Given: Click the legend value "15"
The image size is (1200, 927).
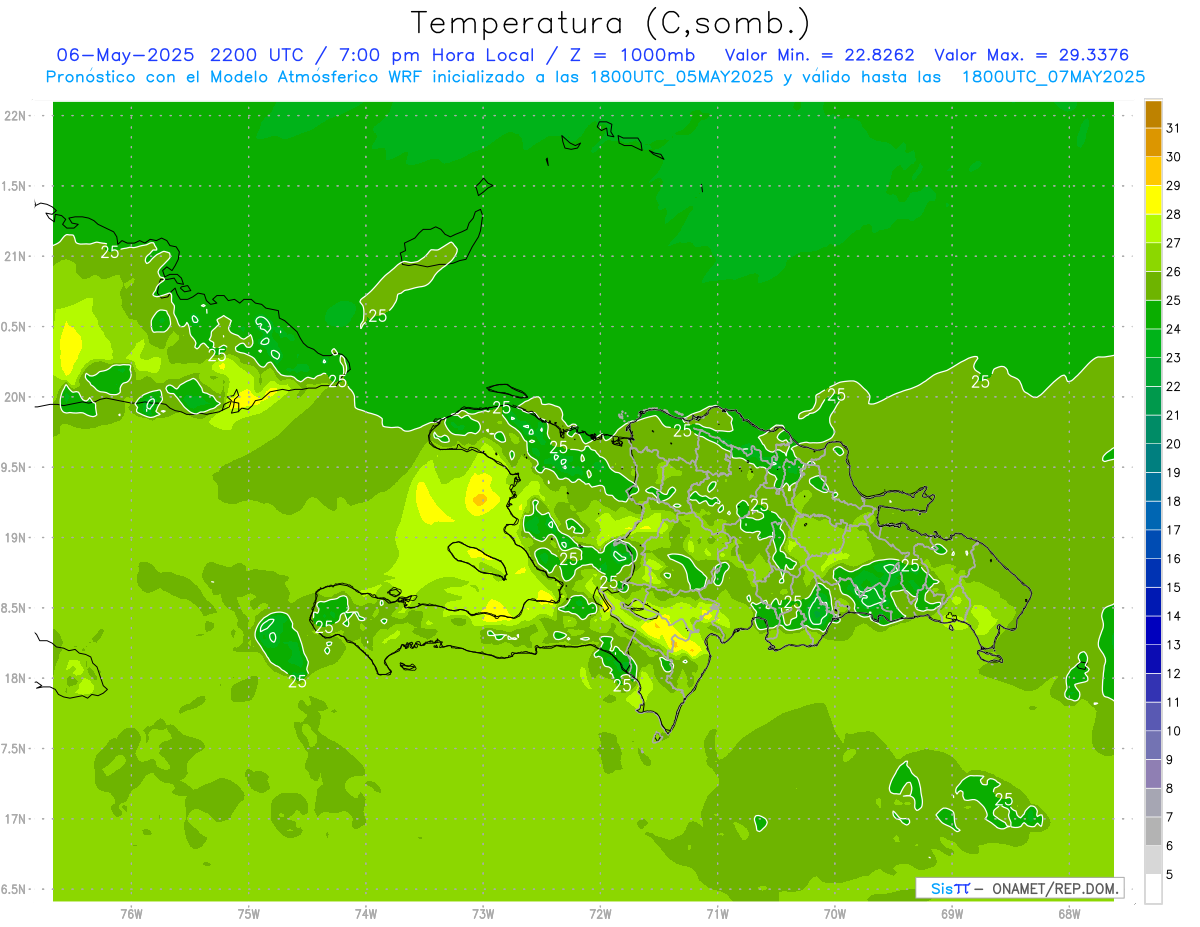Looking at the screenshot, I should pyautogui.click(x=1174, y=587).
